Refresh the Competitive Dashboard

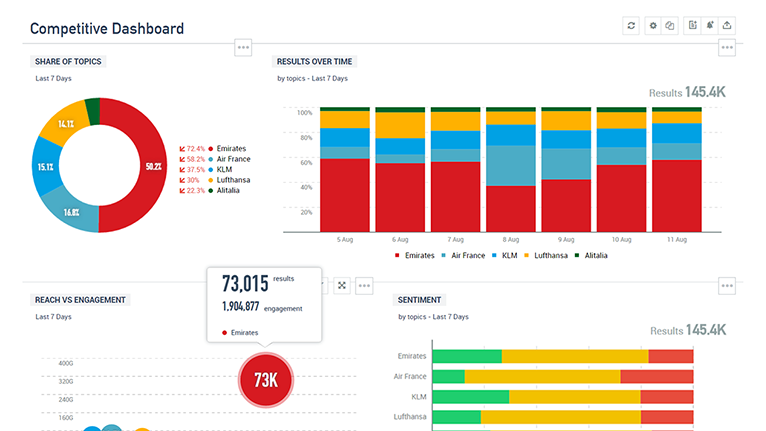tap(631, 25)
